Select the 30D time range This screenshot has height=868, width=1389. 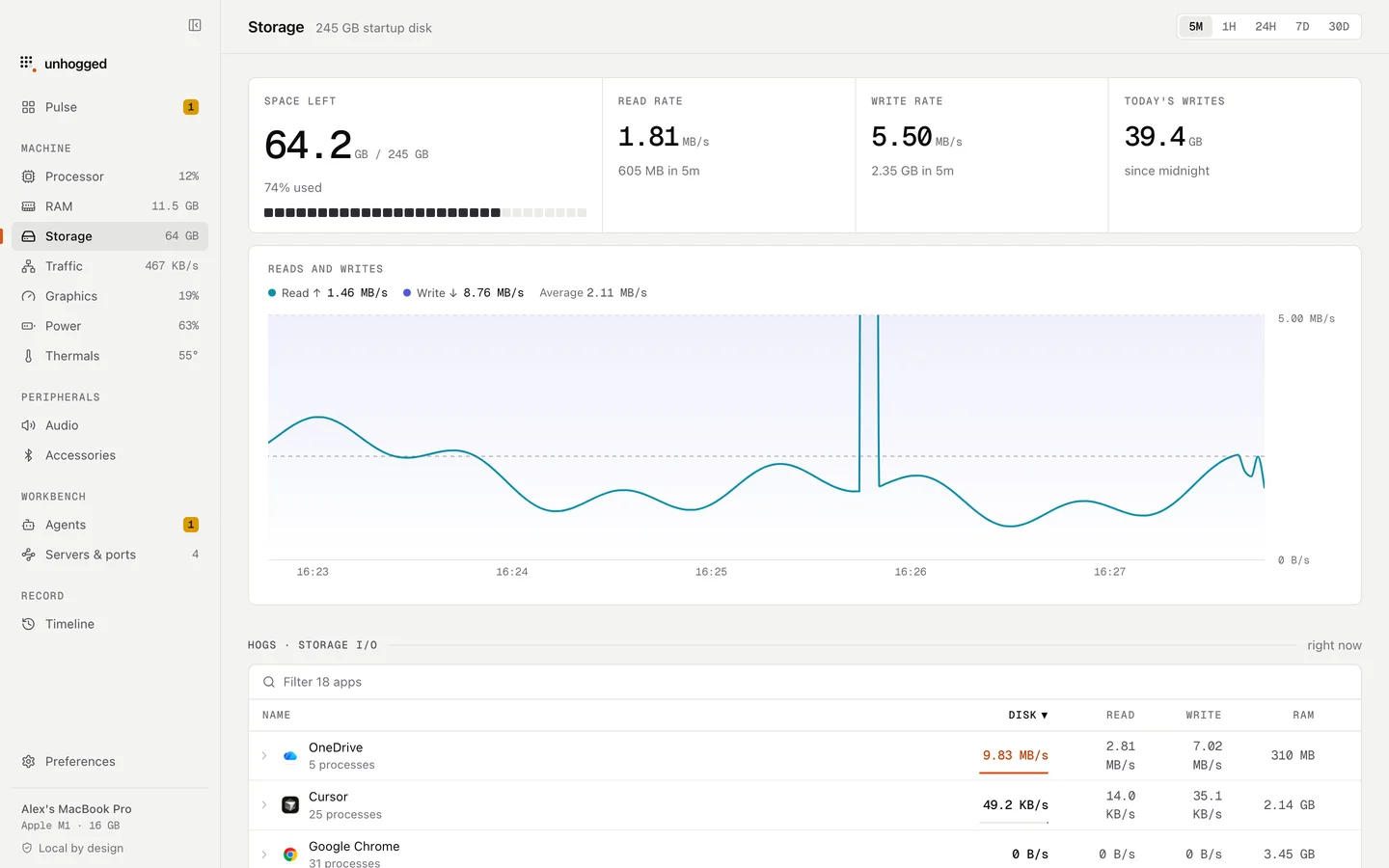pos(1339,27)
